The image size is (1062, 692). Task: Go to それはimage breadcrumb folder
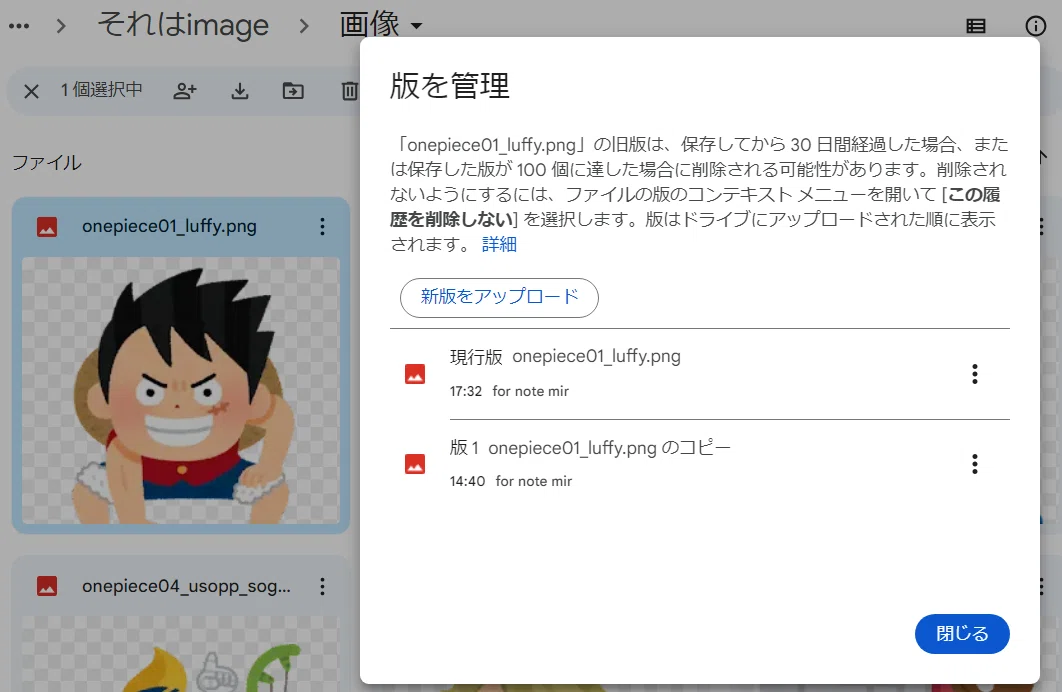tap(183, 26)
